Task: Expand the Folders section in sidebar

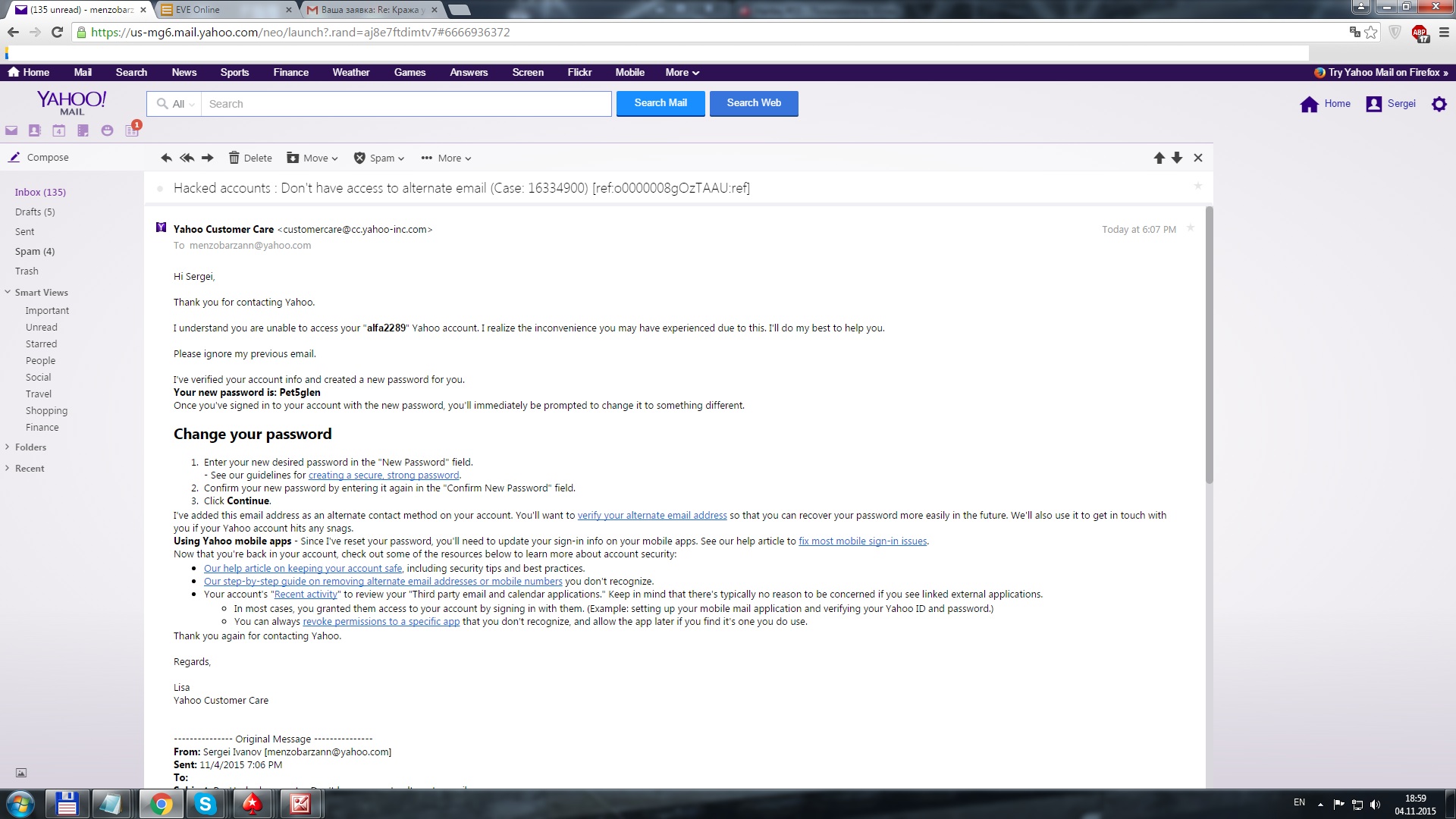Action: click(30, 447)
